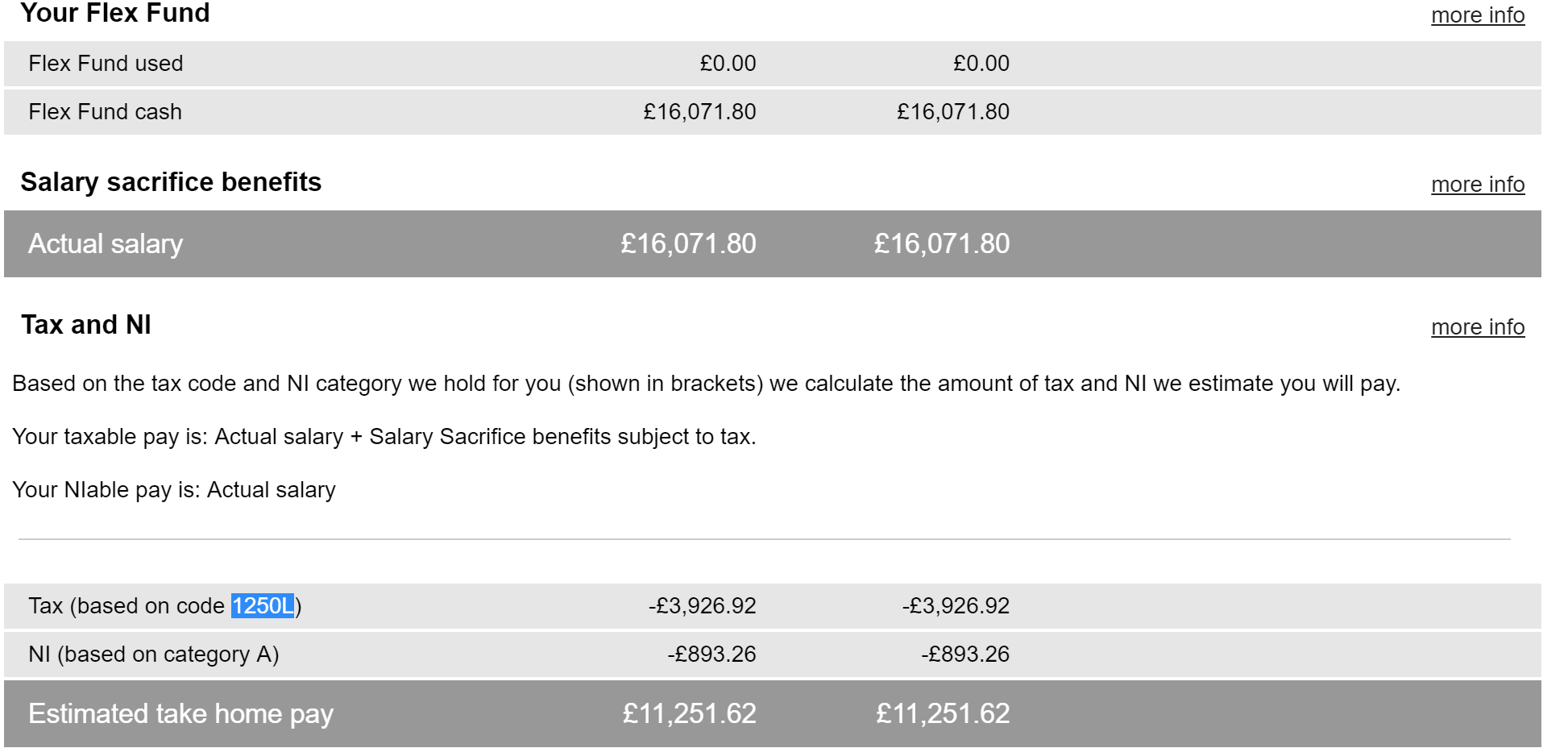This screenshot has width=1568, height=748.
Task: Click the highlighted tax code 1250L
Action: (263, 606)
